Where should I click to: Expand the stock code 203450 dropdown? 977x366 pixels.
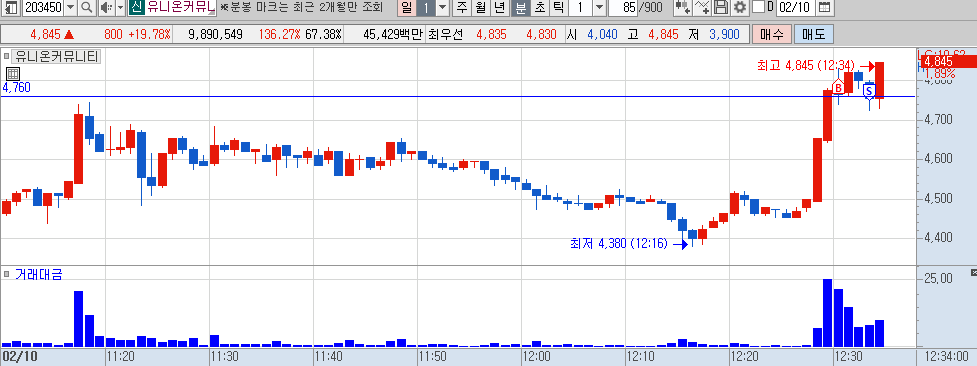coord(70,7)
